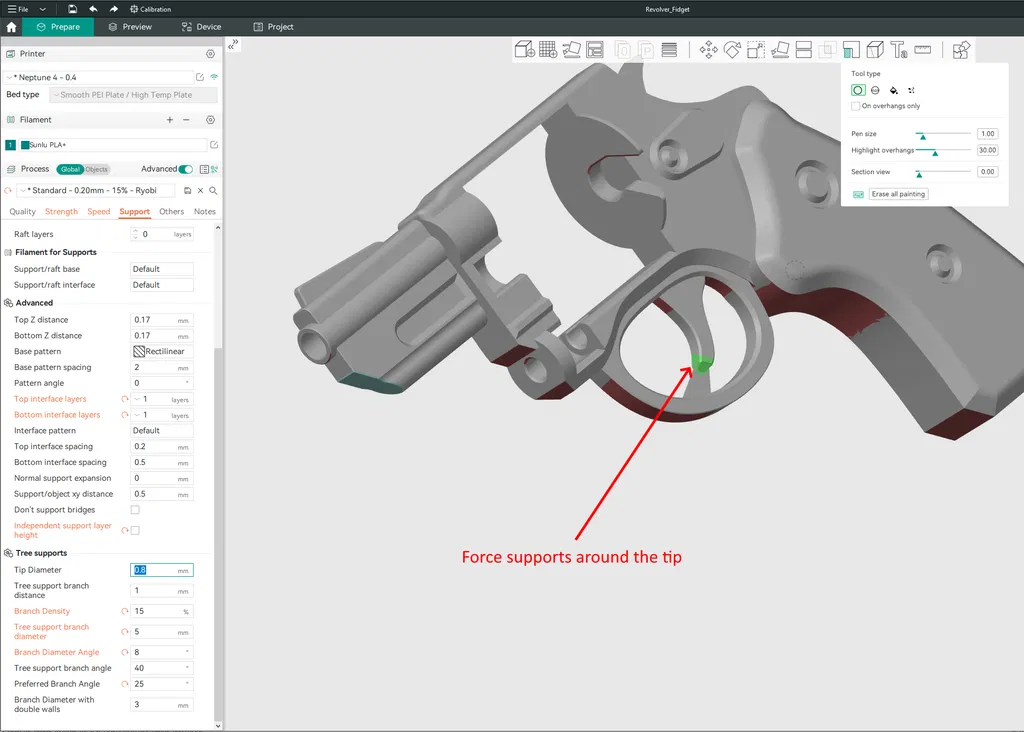The height and width of the screenshot is (732, 1024).
Task: Click the Arrange all objects icon
Action: (x=595, y=50)
